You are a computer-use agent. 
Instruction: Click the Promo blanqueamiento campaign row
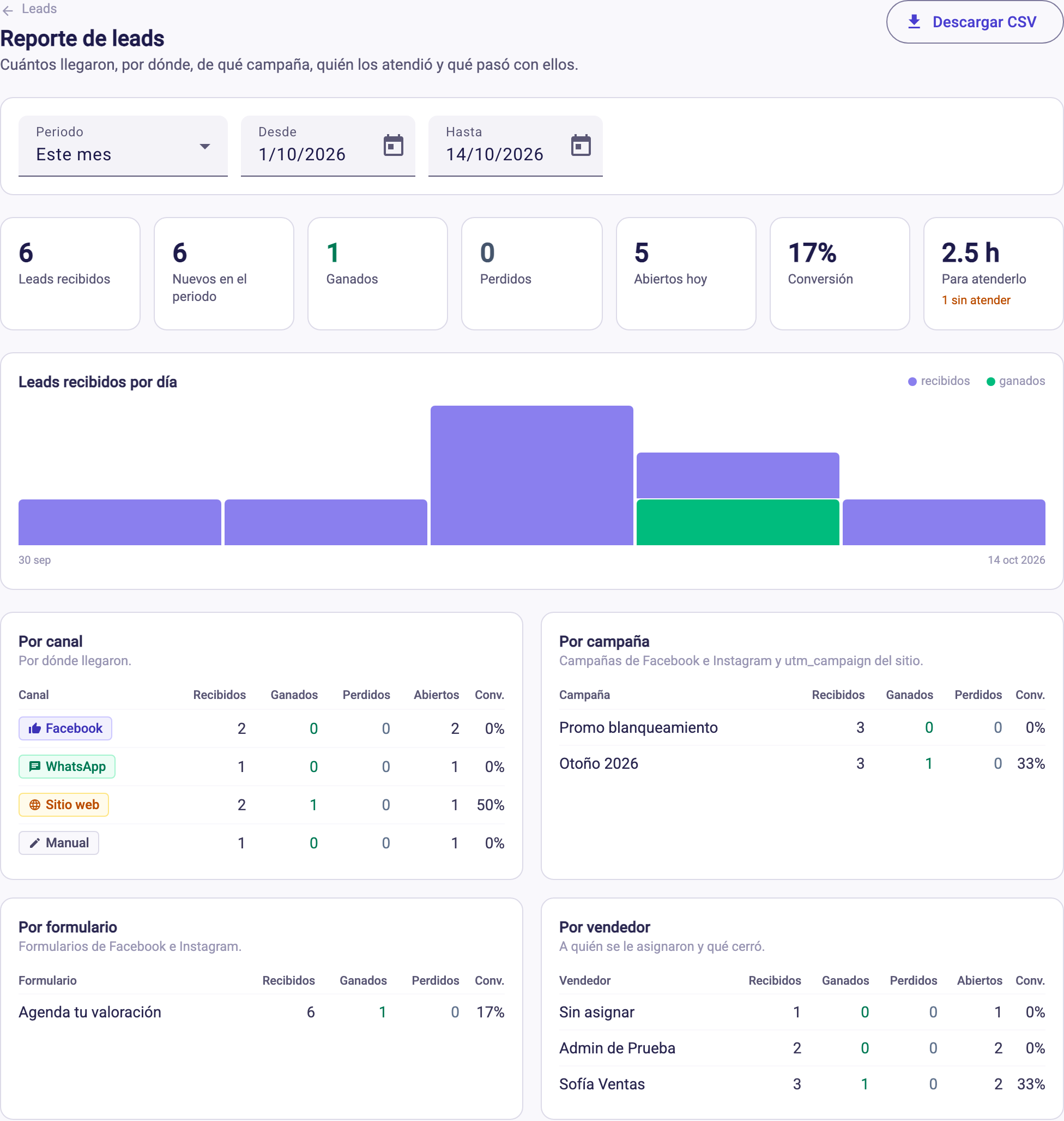point(802,727)
